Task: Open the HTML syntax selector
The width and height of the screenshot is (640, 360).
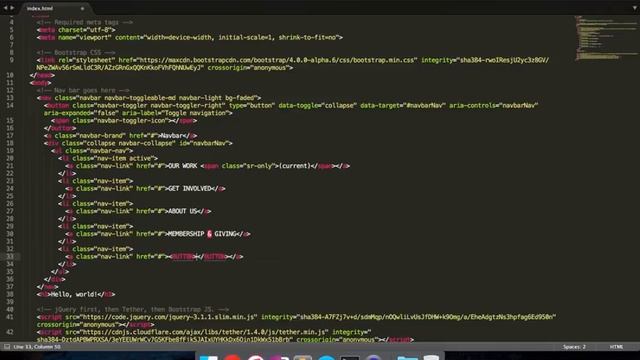Action: 616,347
